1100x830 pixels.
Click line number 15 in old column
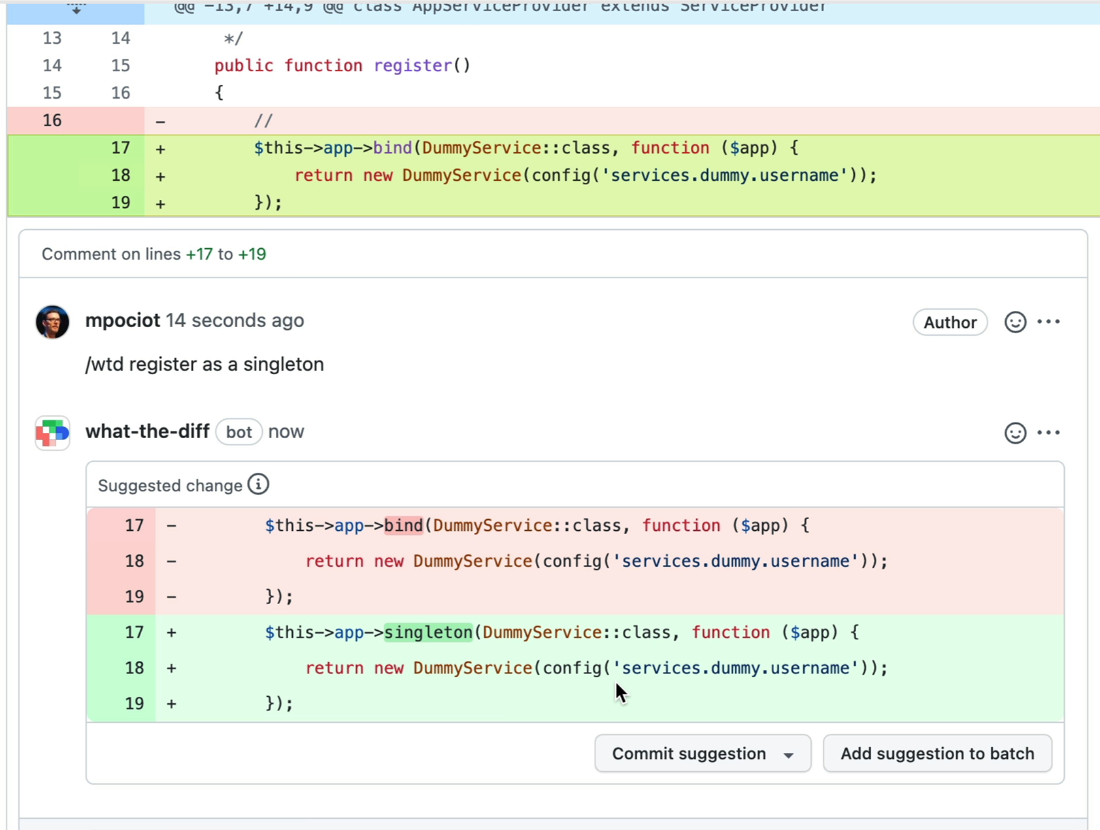52,93
